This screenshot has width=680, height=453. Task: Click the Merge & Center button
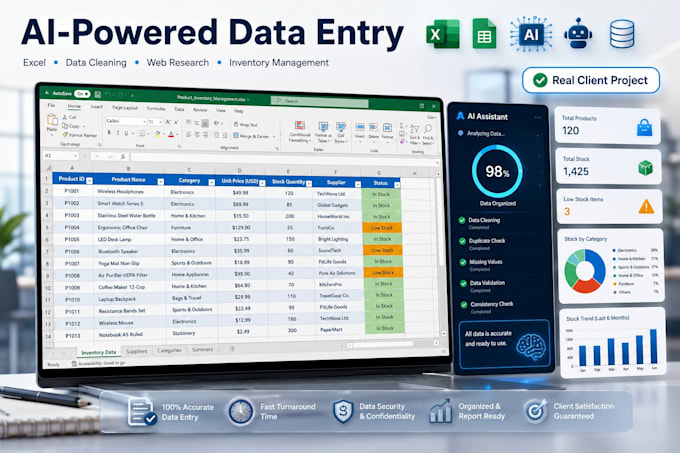(x=254, y=136)
